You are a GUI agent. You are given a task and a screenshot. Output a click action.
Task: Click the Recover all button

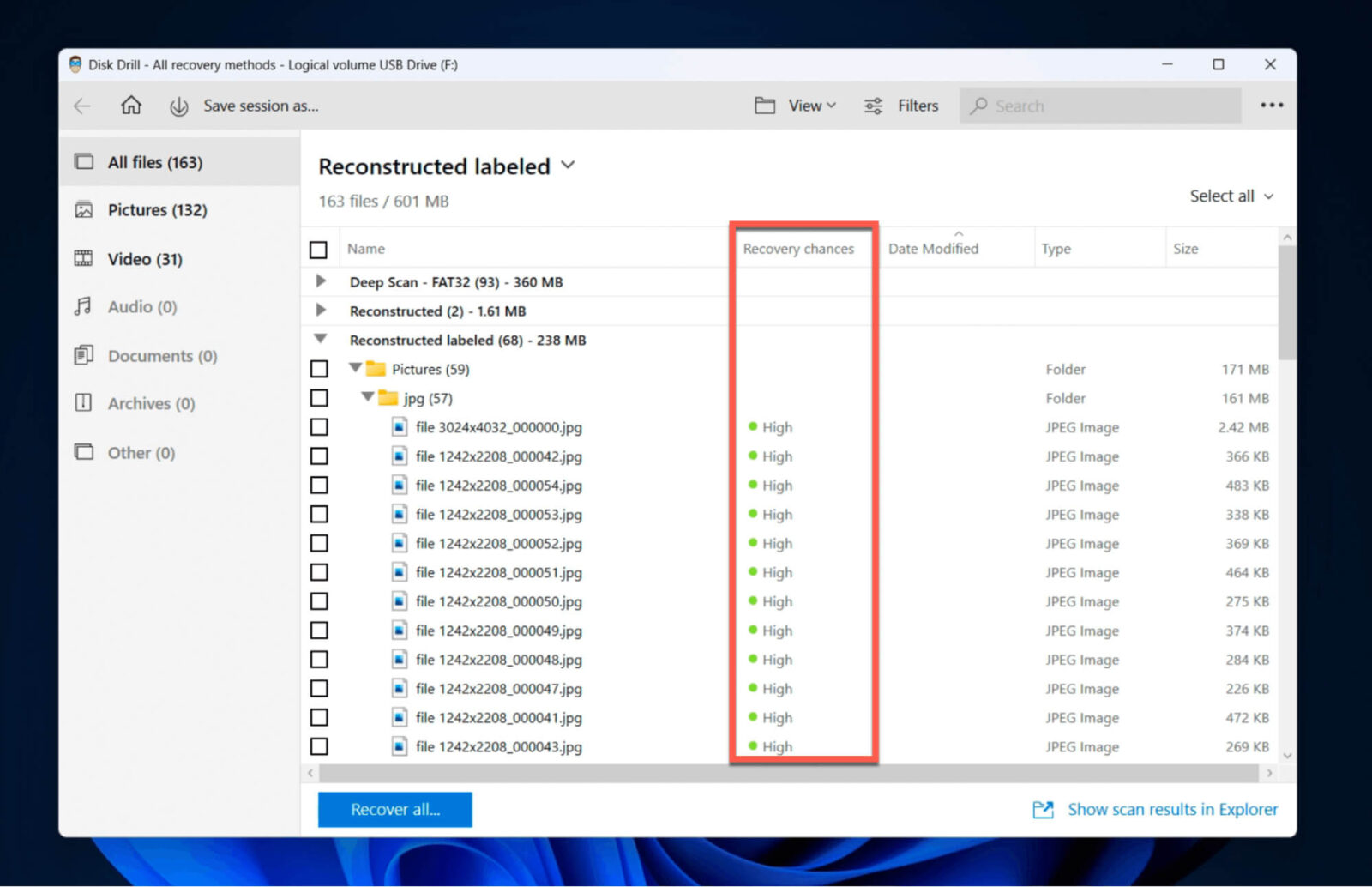point(394,809)
